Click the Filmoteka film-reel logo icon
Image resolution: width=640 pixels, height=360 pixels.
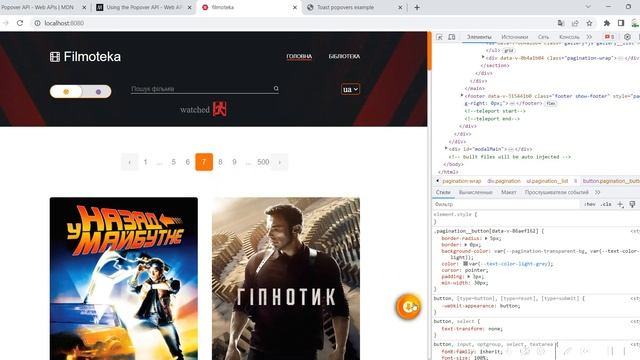[55, 57]
